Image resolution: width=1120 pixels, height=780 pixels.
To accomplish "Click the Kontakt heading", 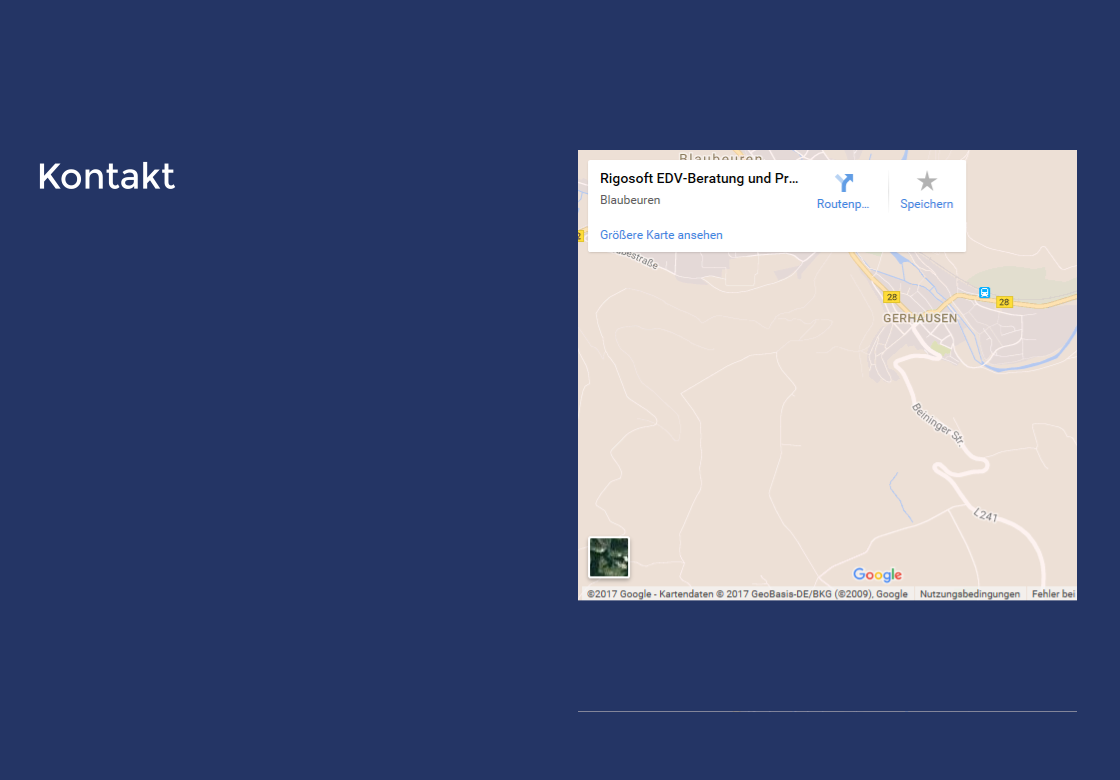I will click(x=106, y=176).
